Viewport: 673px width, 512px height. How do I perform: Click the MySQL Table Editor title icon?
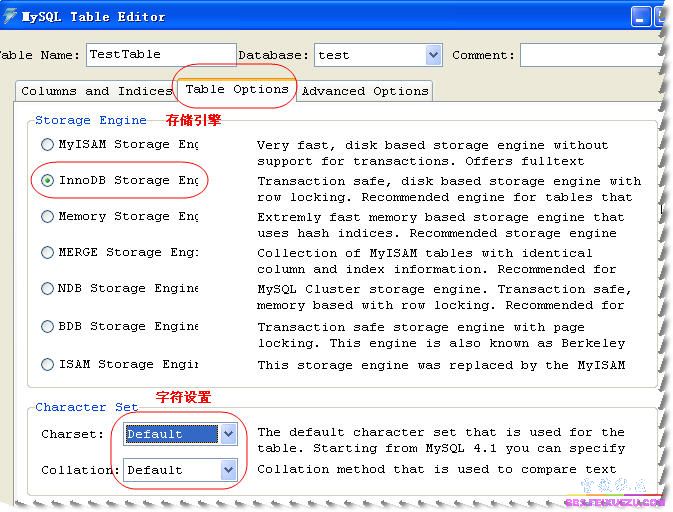pyautogui.click(x=9, y=16)
